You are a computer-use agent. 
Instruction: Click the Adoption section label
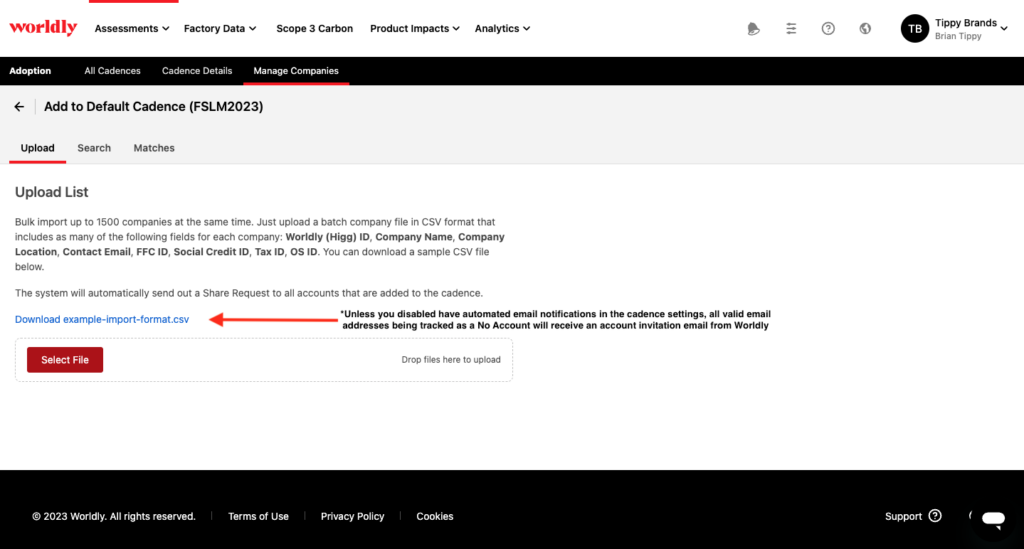coord(30,71)
